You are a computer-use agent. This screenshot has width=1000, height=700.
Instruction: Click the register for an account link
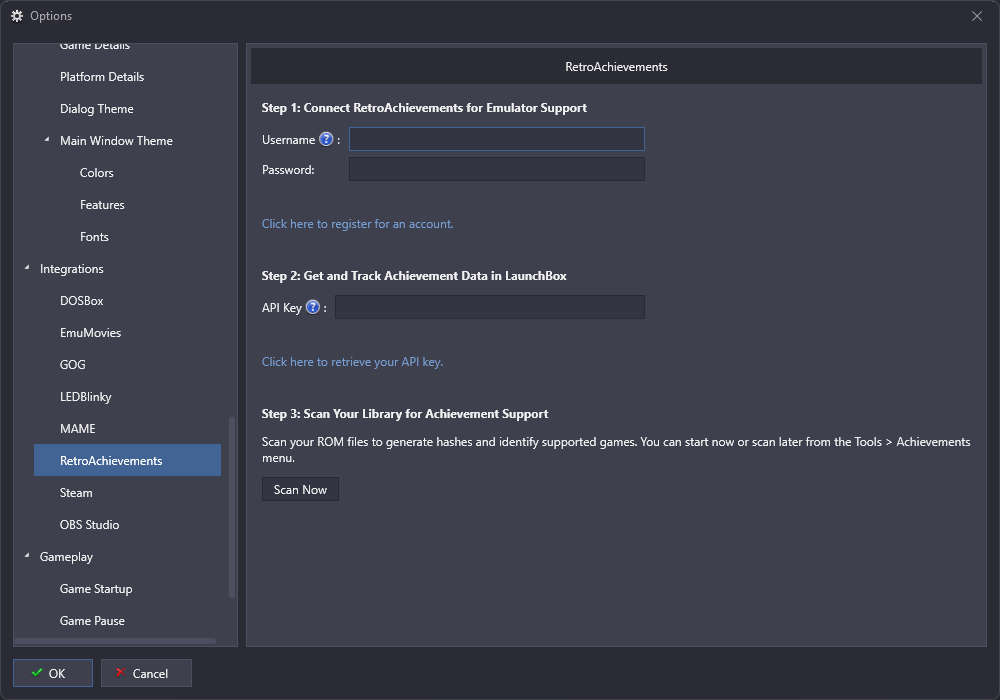pos(357,224)
